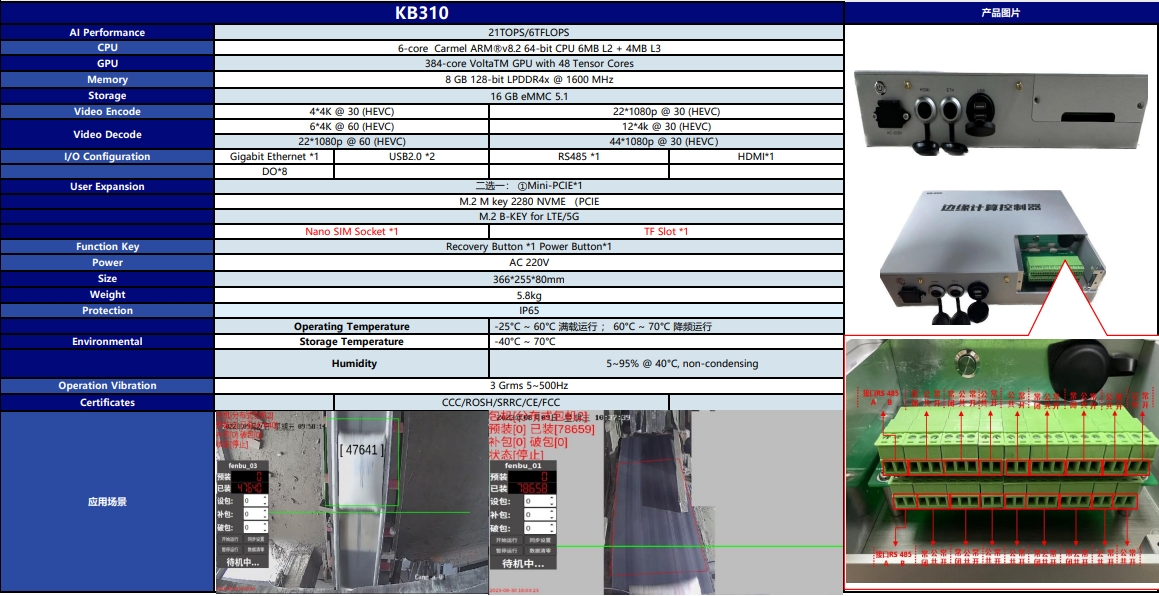Start running with 开始运行 in fenbu_01
1159x596 pixels.
[507, 540]
